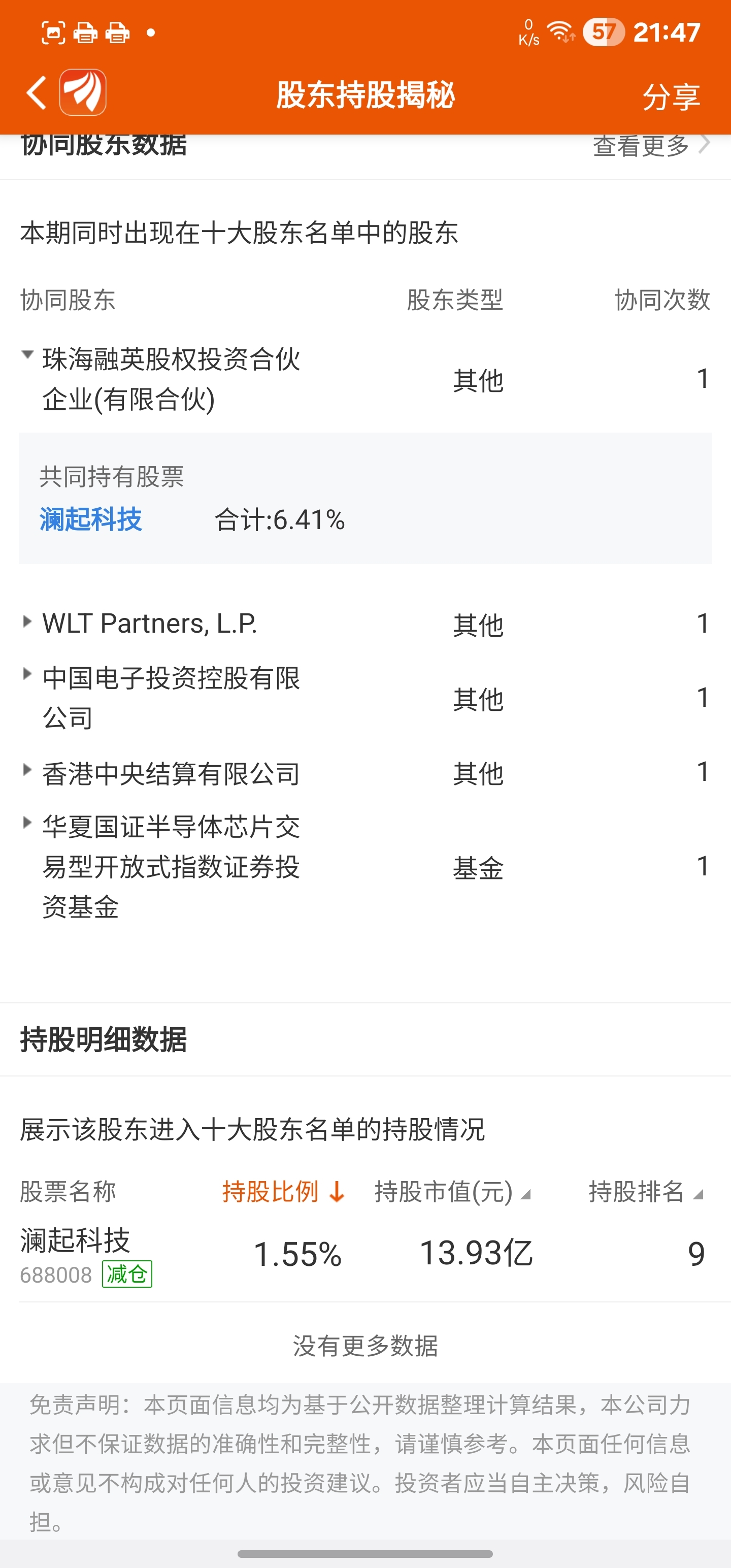Open the Eastmoney app logo icon
The height and width of the screenshot is (1568, 731).
(83, 92)
